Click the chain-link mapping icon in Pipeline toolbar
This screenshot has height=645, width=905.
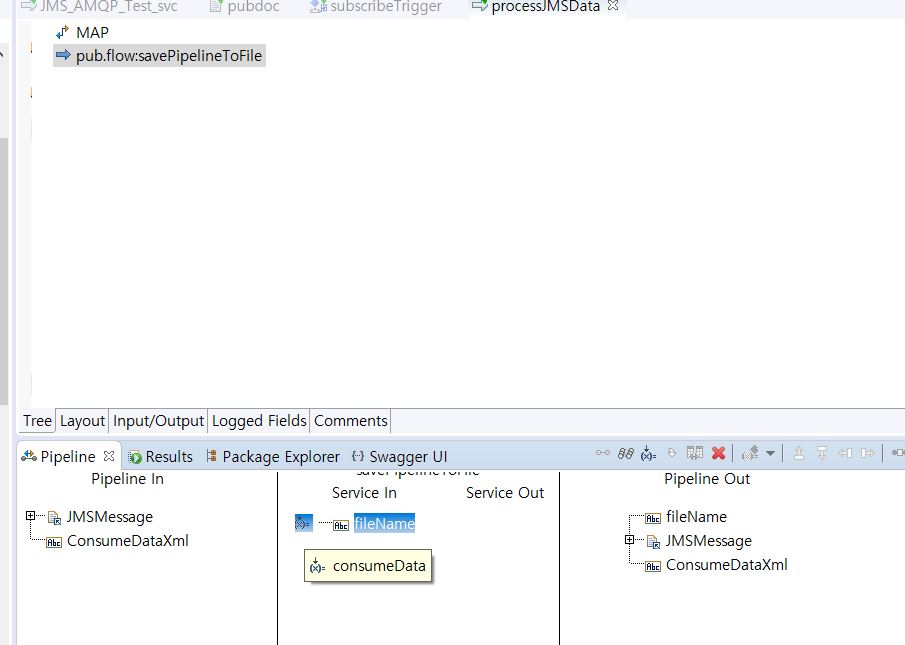625,454
